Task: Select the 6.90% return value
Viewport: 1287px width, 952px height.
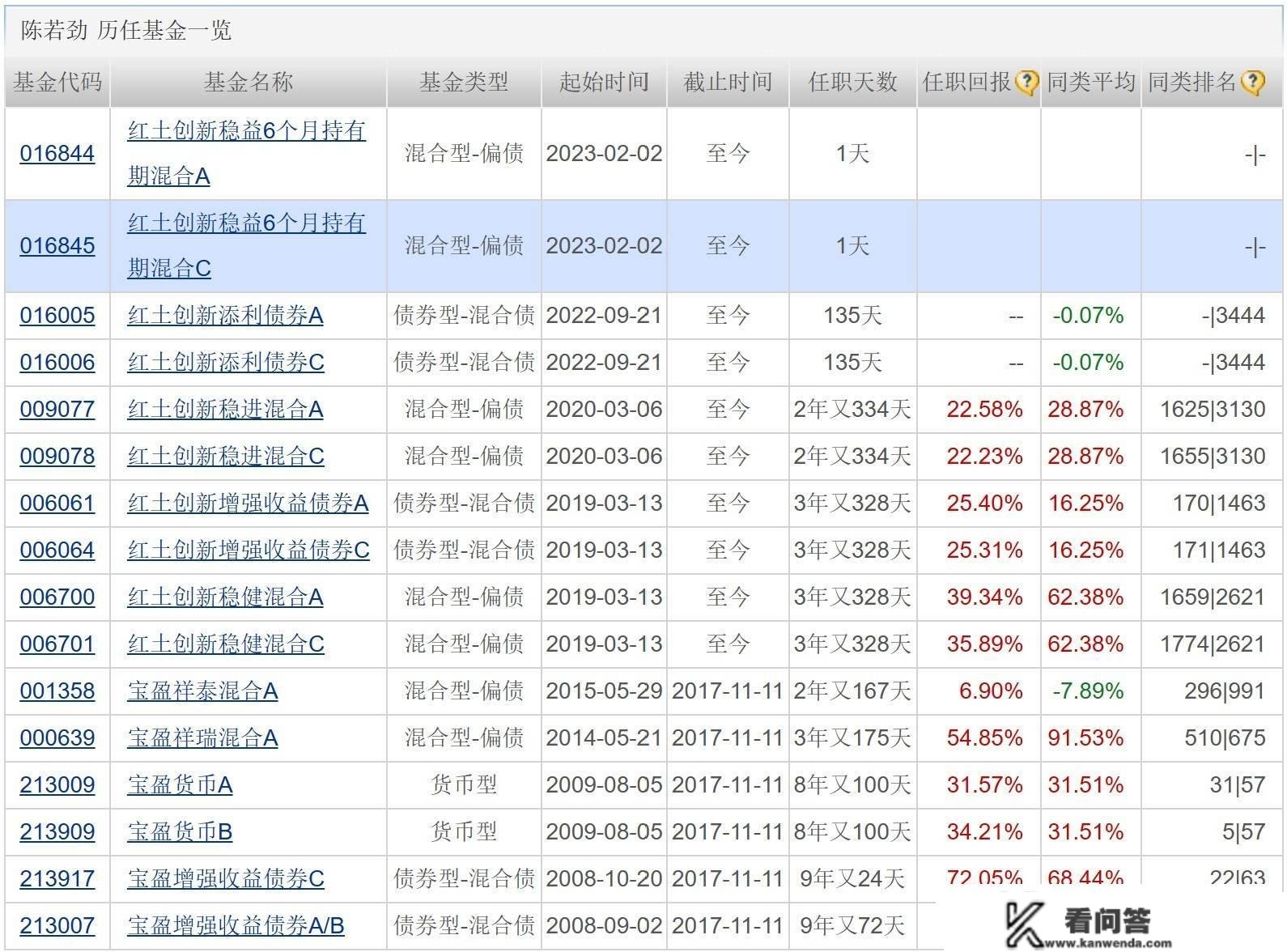Action: [x=991, y=691]
